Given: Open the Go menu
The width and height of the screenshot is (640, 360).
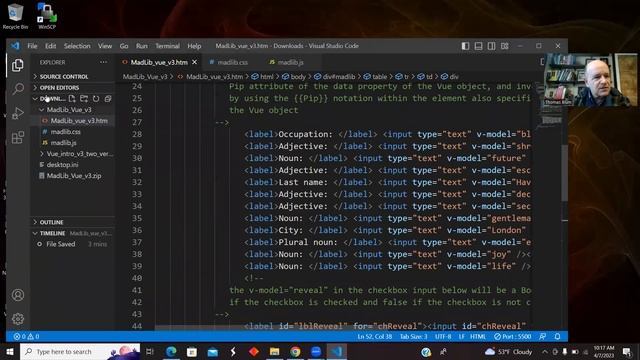Looking at the screenshot, I should pos(124,46).
